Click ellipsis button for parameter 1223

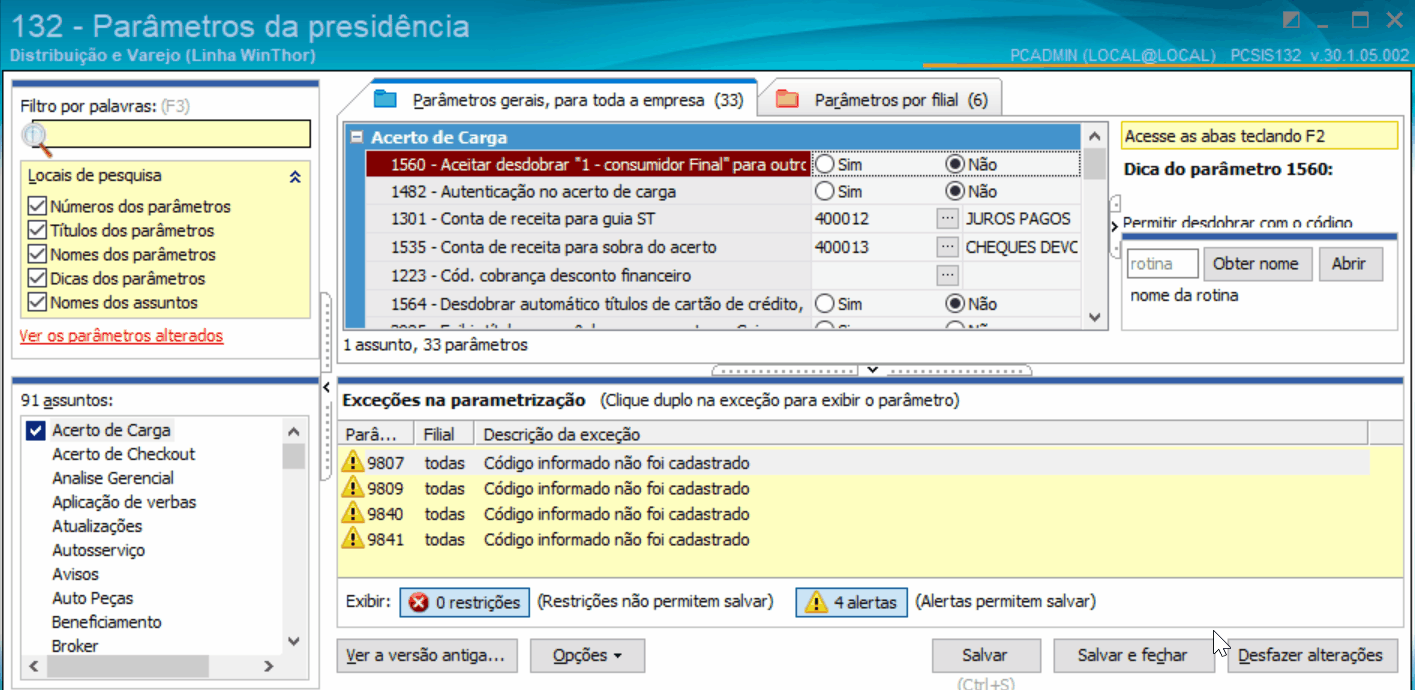coord(947,275)
